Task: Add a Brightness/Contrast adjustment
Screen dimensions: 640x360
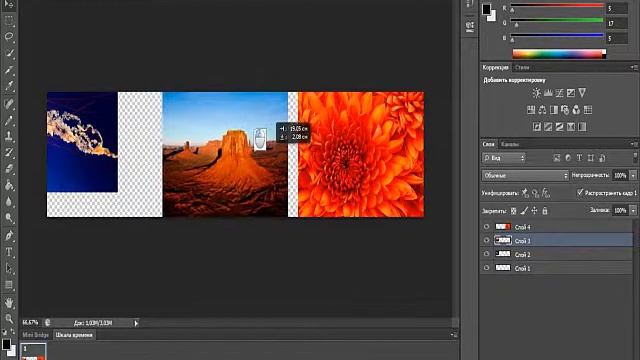Action: tap(536, 93)
